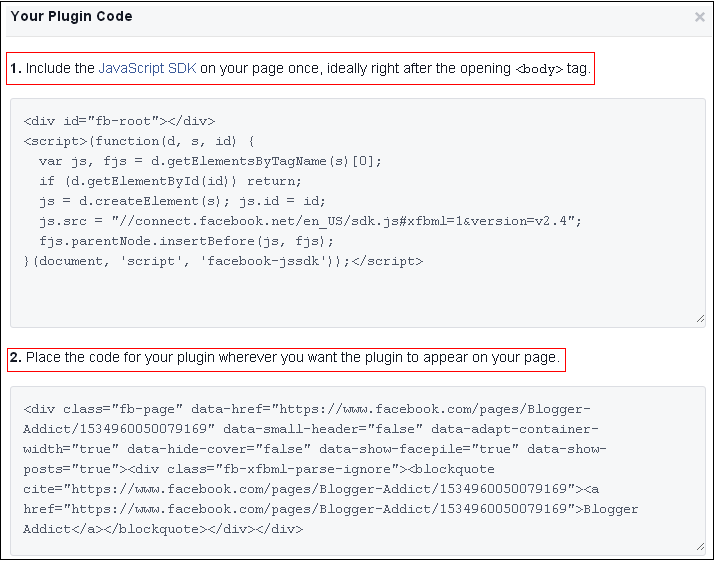Place cursor on the fb-root div line

(x=119, y=121)
